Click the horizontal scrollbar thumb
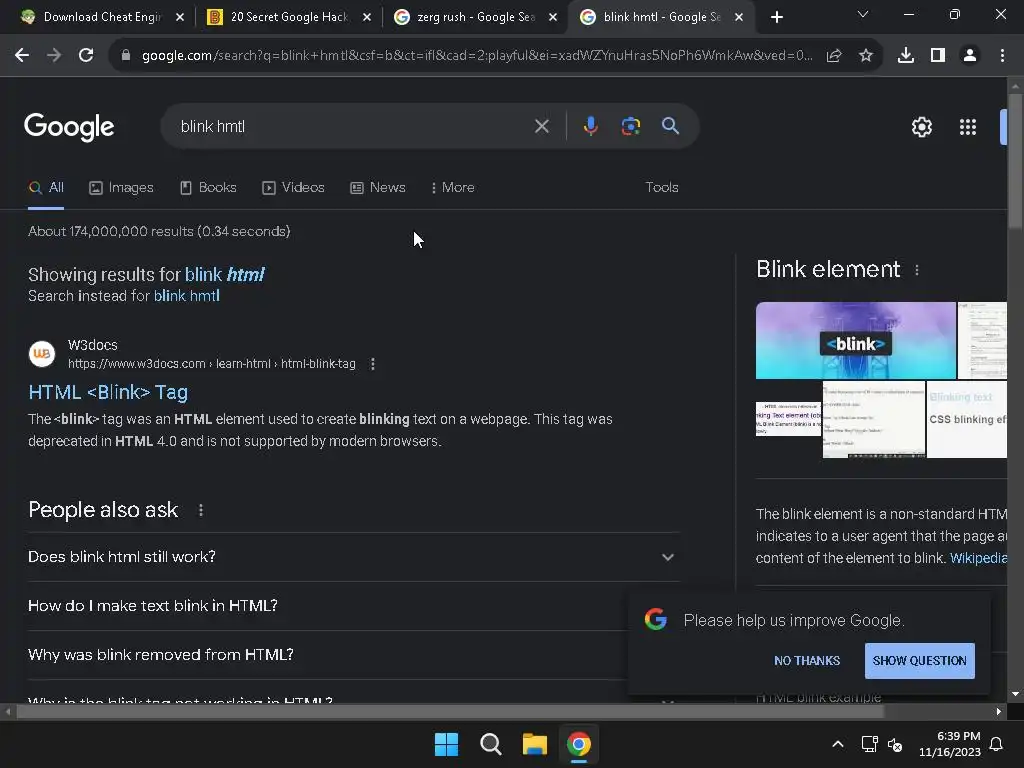1024x768 pixels. tap(450, 712)
